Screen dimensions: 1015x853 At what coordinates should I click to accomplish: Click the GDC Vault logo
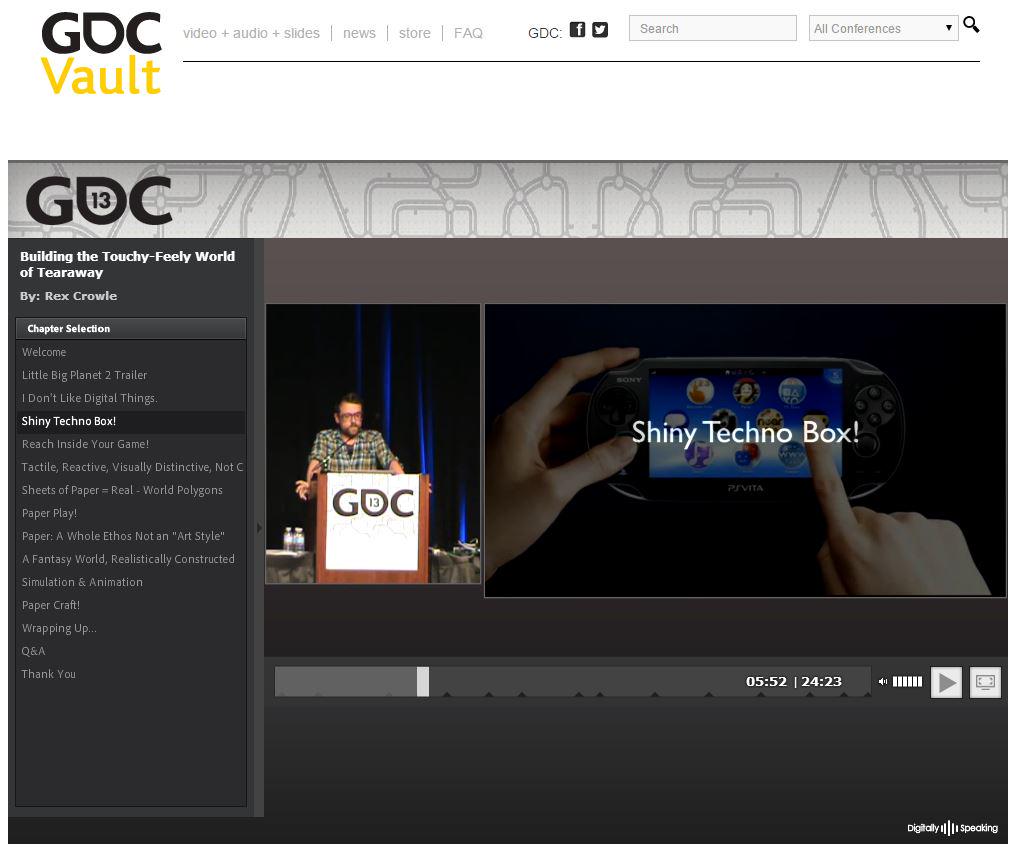[x=101, y=53]
